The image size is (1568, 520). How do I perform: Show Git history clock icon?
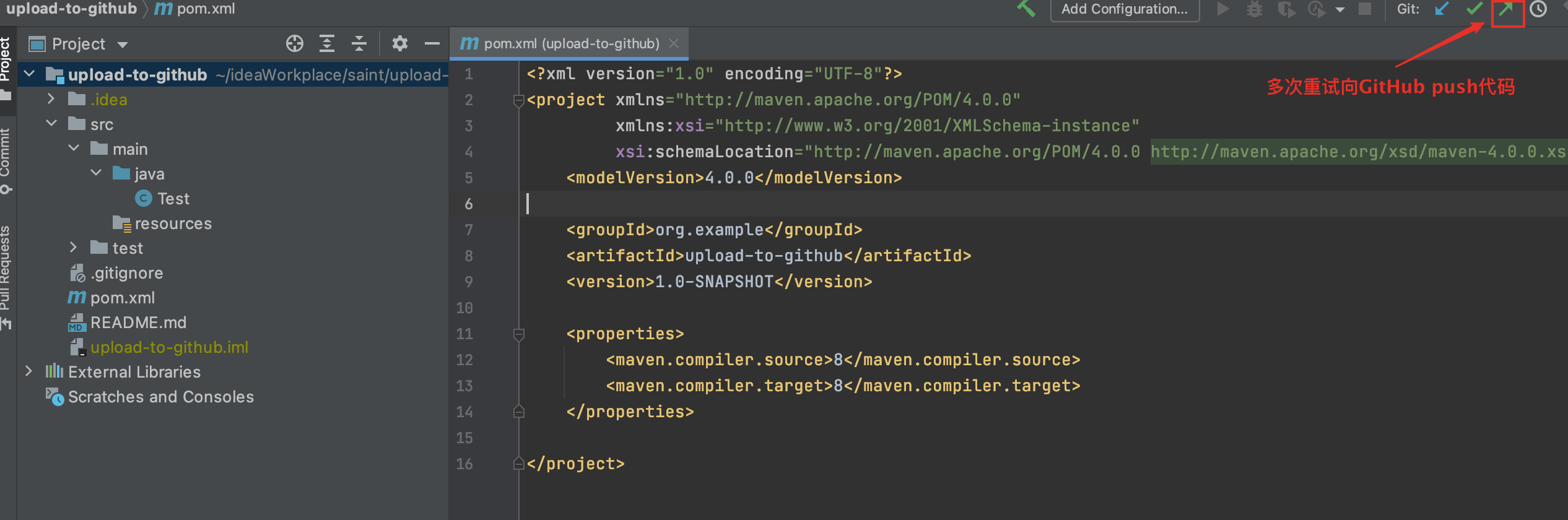[1538, 9]
